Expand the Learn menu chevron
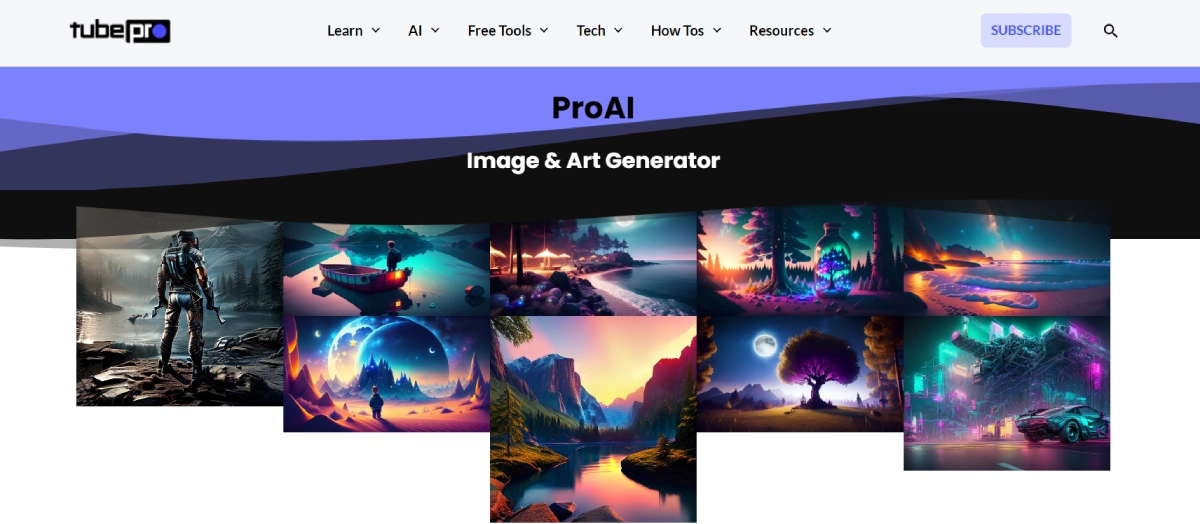The image size is (1200, 524). pos(376,31)
